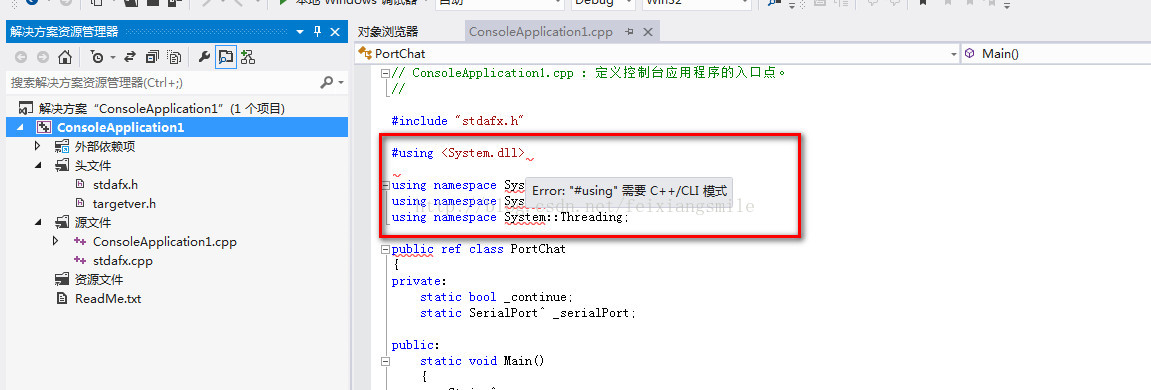This screenshot has width=1151, height=390.
Task: Open the Pending Changes Filter clock icon
Action: (97, 57)
